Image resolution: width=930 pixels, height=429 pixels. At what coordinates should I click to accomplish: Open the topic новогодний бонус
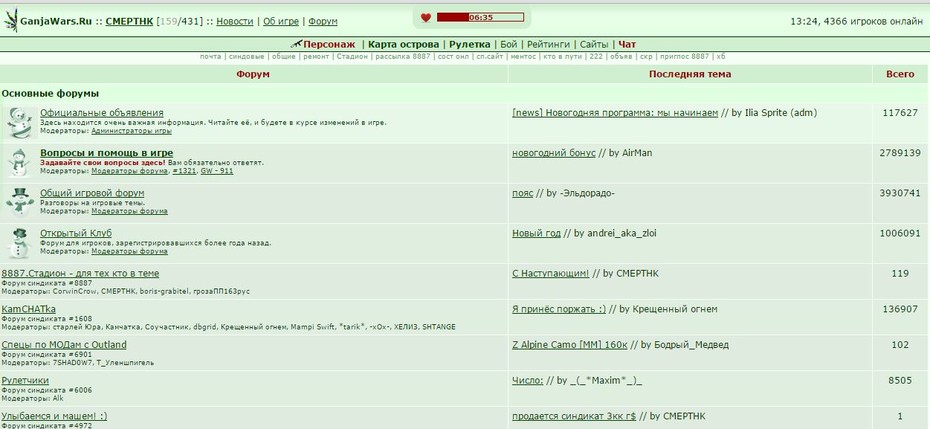(554, 153)
